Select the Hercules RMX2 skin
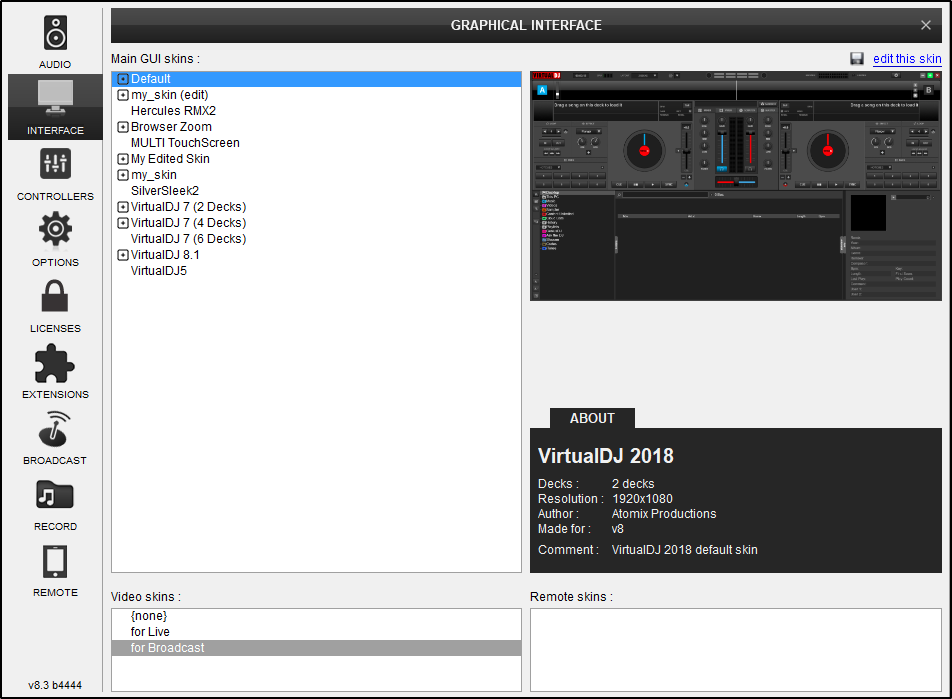This screenshot has height=699, width=952. tap(174, 111)
